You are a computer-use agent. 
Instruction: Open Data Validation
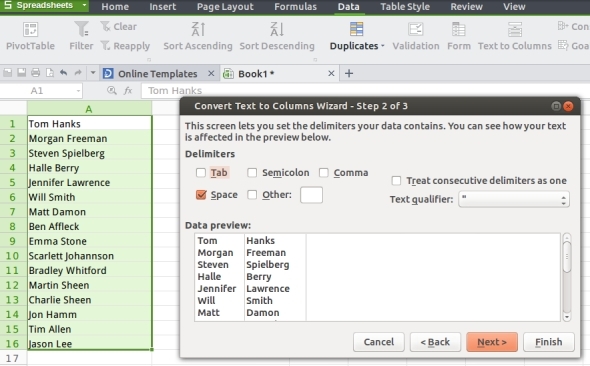416,36
